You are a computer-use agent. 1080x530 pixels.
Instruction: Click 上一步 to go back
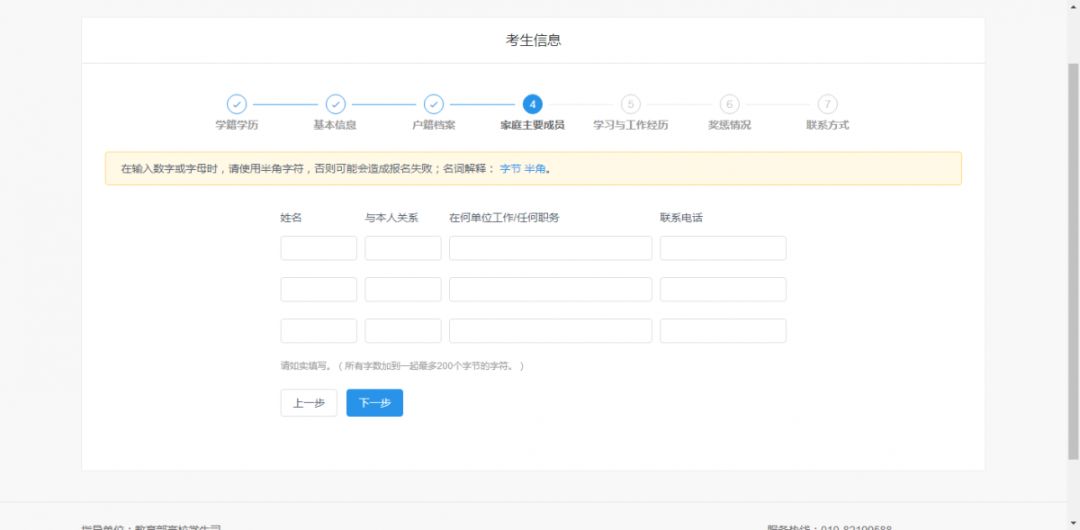coord(309,403)
